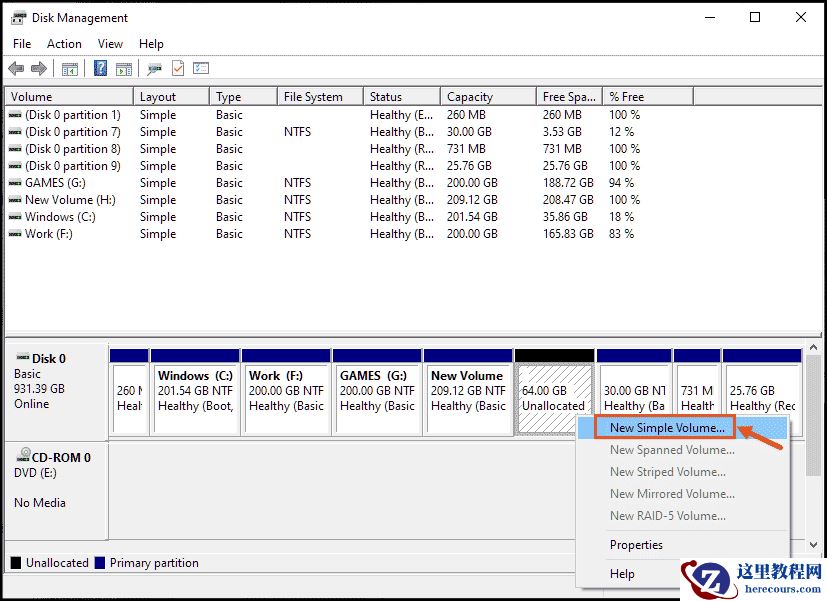
Task: Click the Help icon in the toolbar
Action: [97, 68]
